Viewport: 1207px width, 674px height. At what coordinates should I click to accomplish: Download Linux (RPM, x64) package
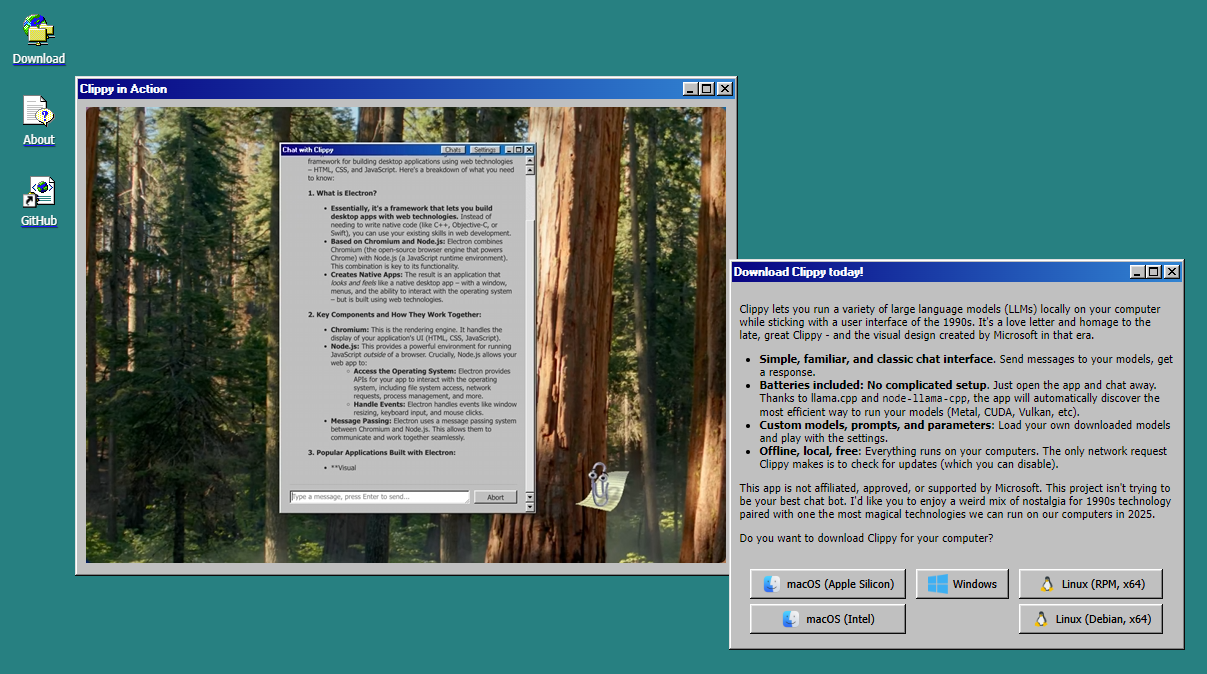coord(1091,584)
